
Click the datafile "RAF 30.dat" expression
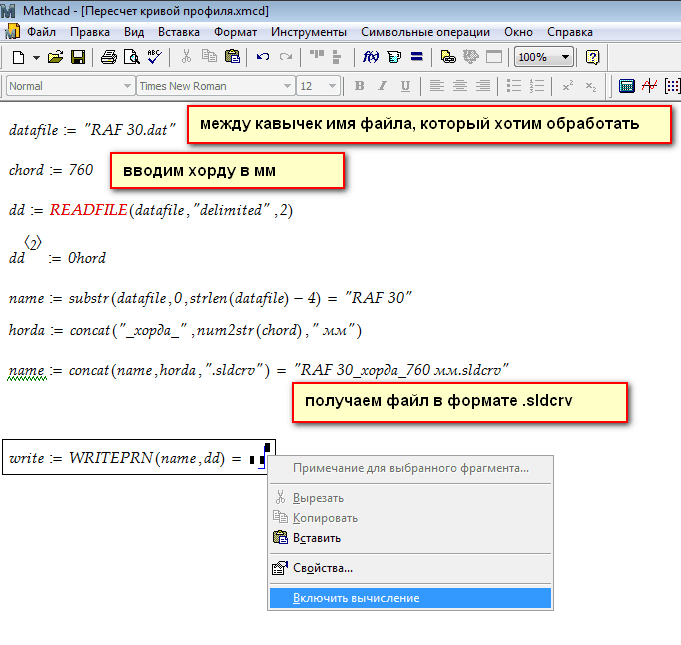point(92,129)
